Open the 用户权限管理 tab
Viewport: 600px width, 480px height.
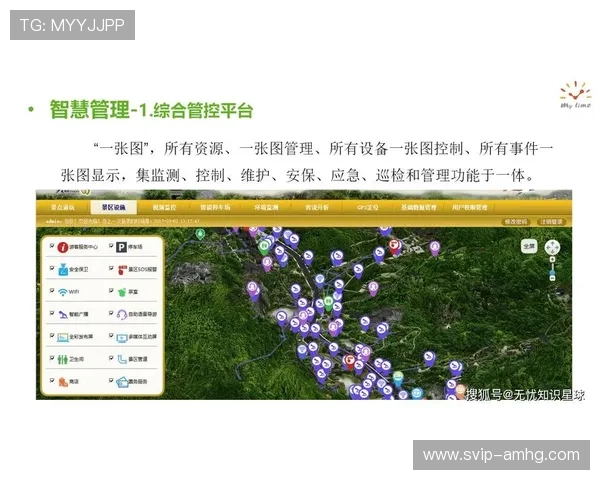pyautogui.click(x=470, y=207)
